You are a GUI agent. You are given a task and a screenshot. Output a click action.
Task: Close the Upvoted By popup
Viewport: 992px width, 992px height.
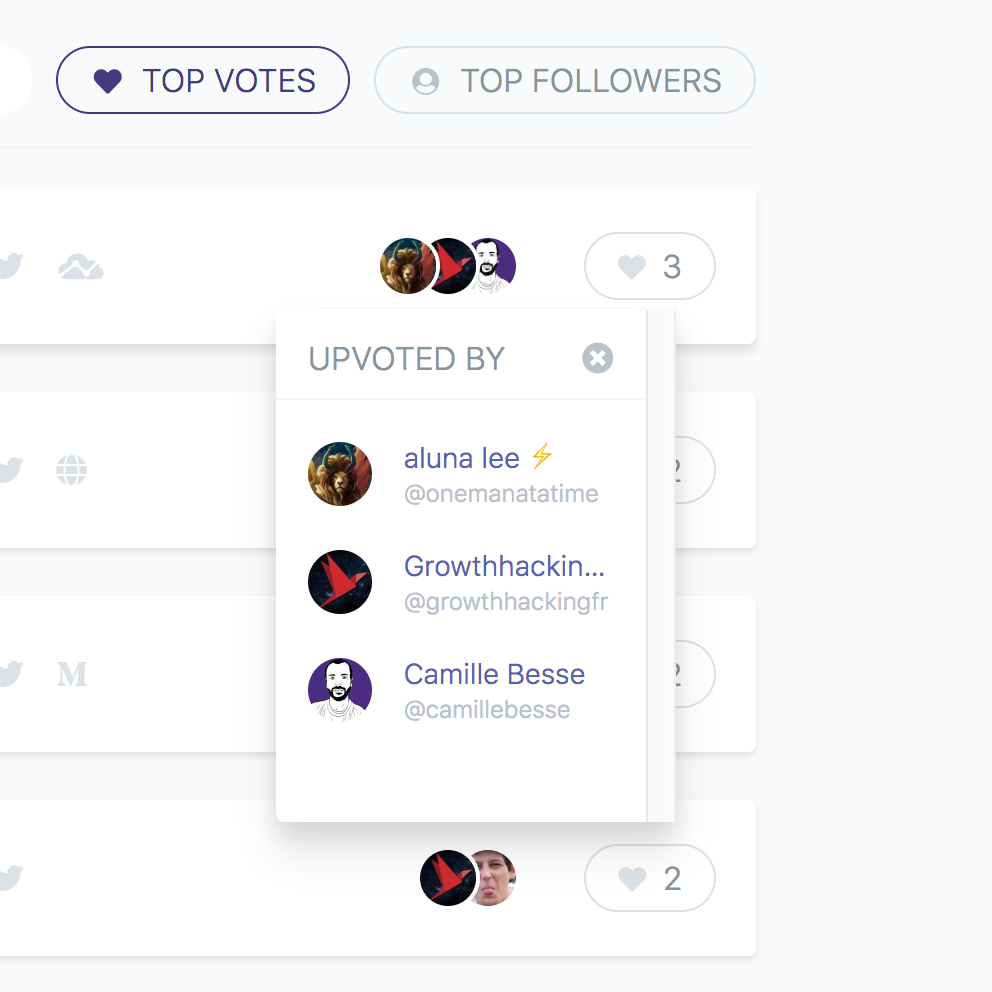pos(597,358)
